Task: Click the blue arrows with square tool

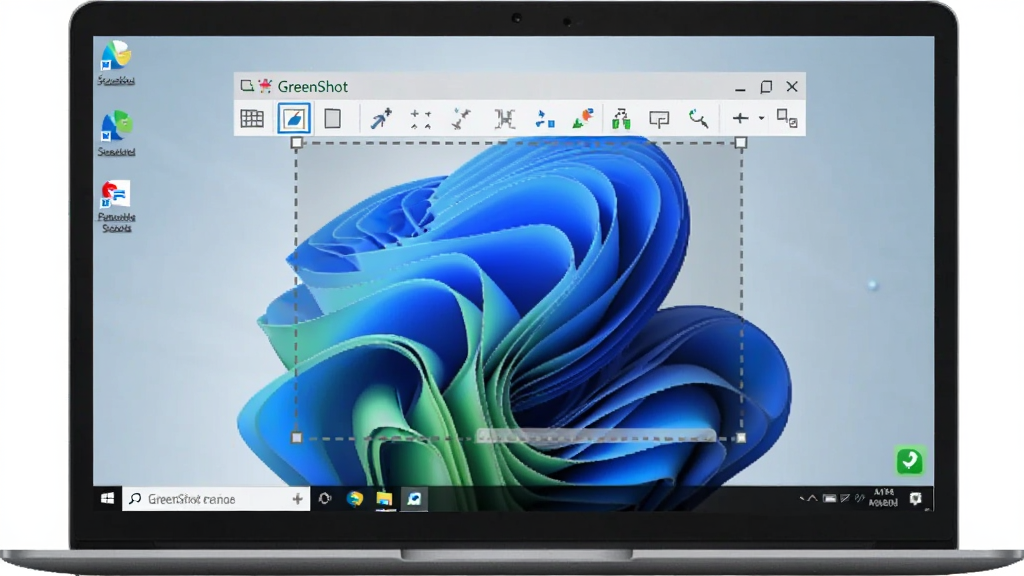Action: tap(545, 119)
